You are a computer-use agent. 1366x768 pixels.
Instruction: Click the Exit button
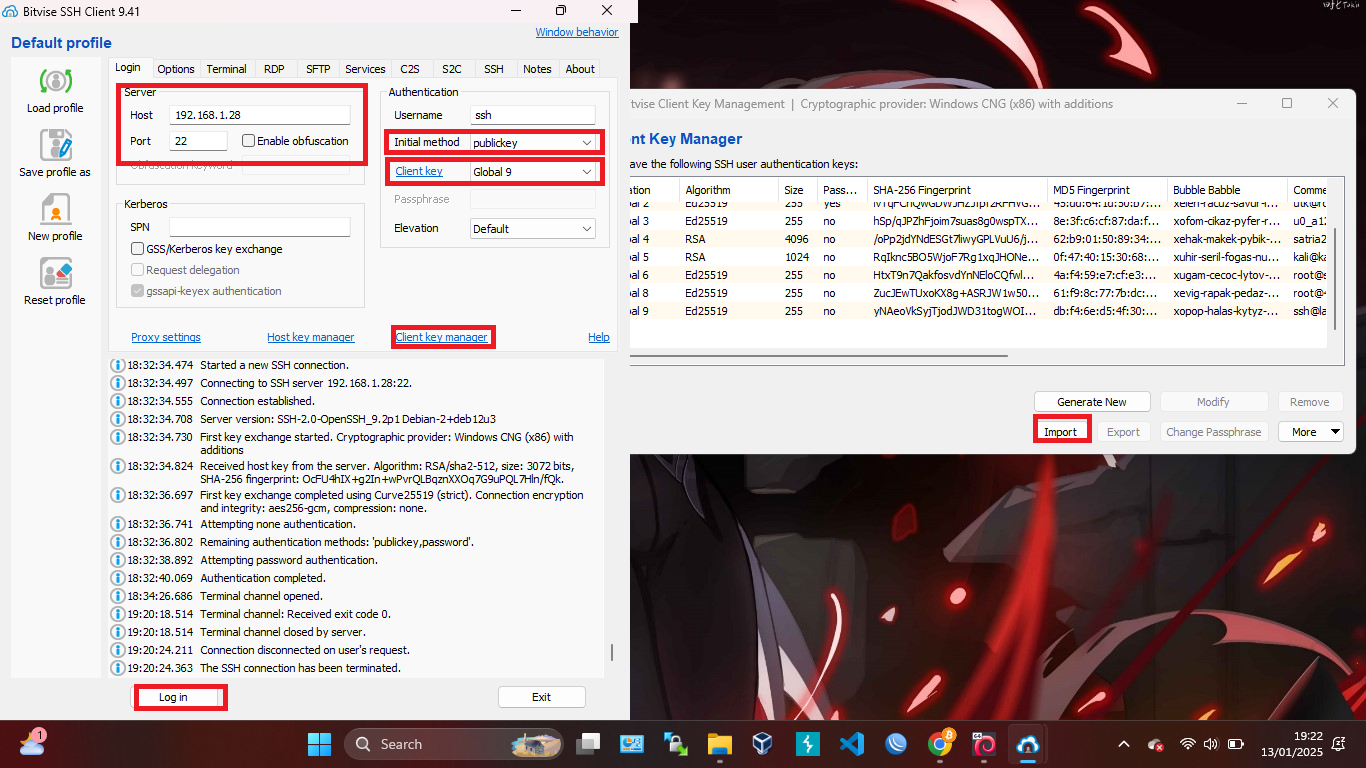click(x=541, y=697)
